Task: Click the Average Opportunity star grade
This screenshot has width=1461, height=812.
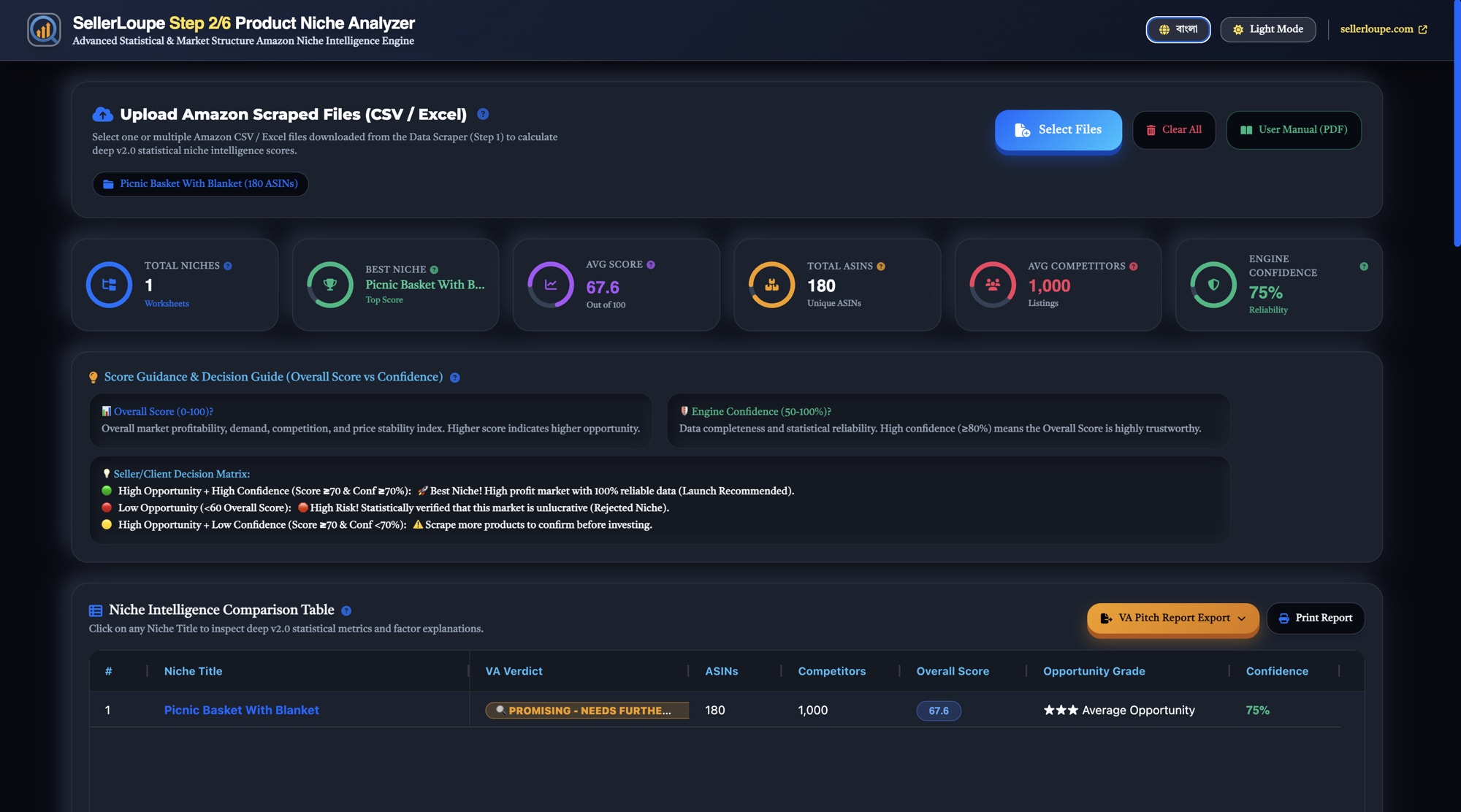Action: pyautogui.click(x=1119, y=710)
